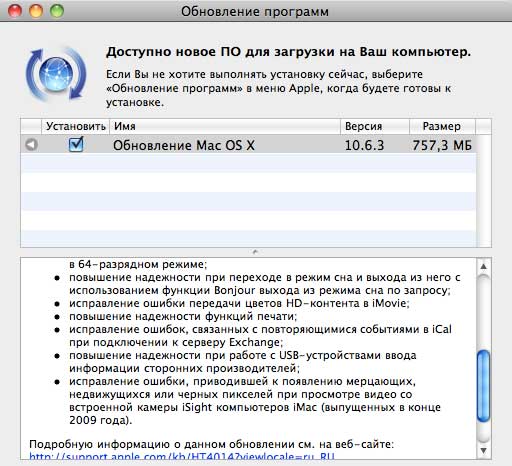Click scrollbar track above the blue thumb
This screenshot has width=512, height=466.
coord(483,312)
